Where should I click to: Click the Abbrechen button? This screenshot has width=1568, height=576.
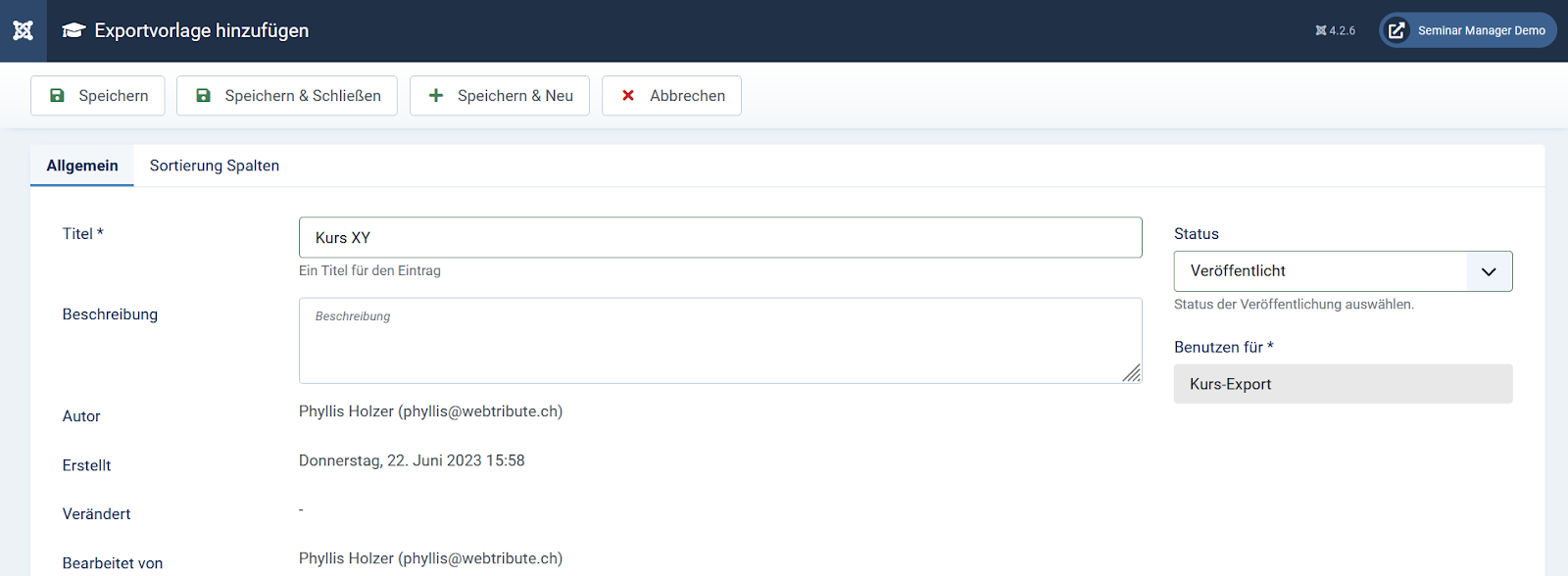coord(671,96)
